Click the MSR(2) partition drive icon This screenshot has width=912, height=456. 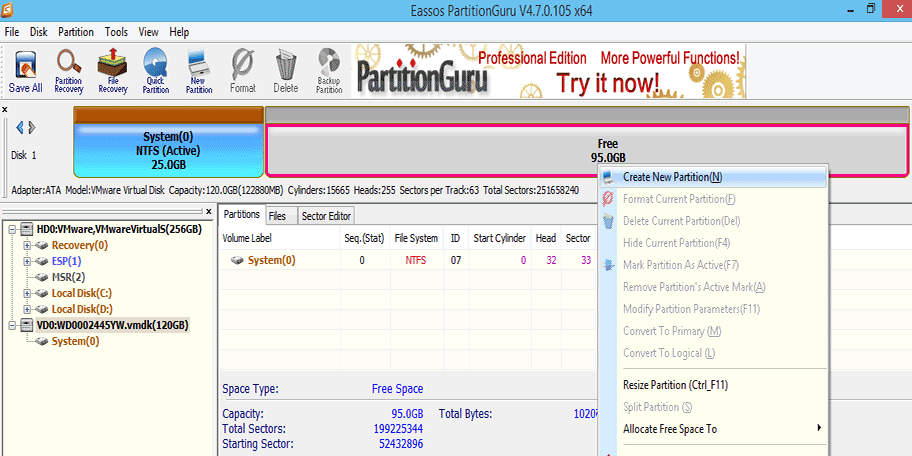point(42,277)
